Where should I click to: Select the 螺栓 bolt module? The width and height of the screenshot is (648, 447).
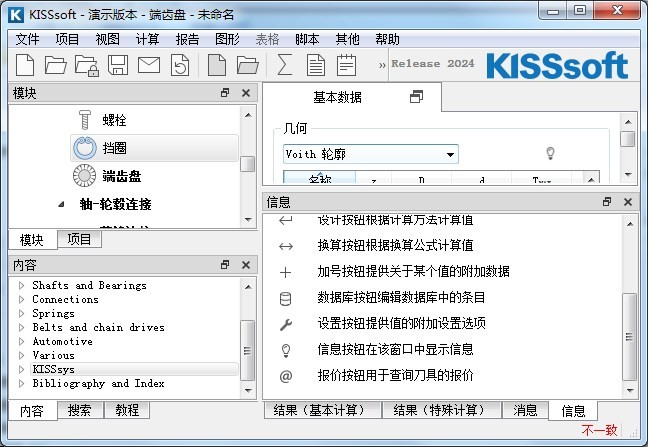(113, 120)
